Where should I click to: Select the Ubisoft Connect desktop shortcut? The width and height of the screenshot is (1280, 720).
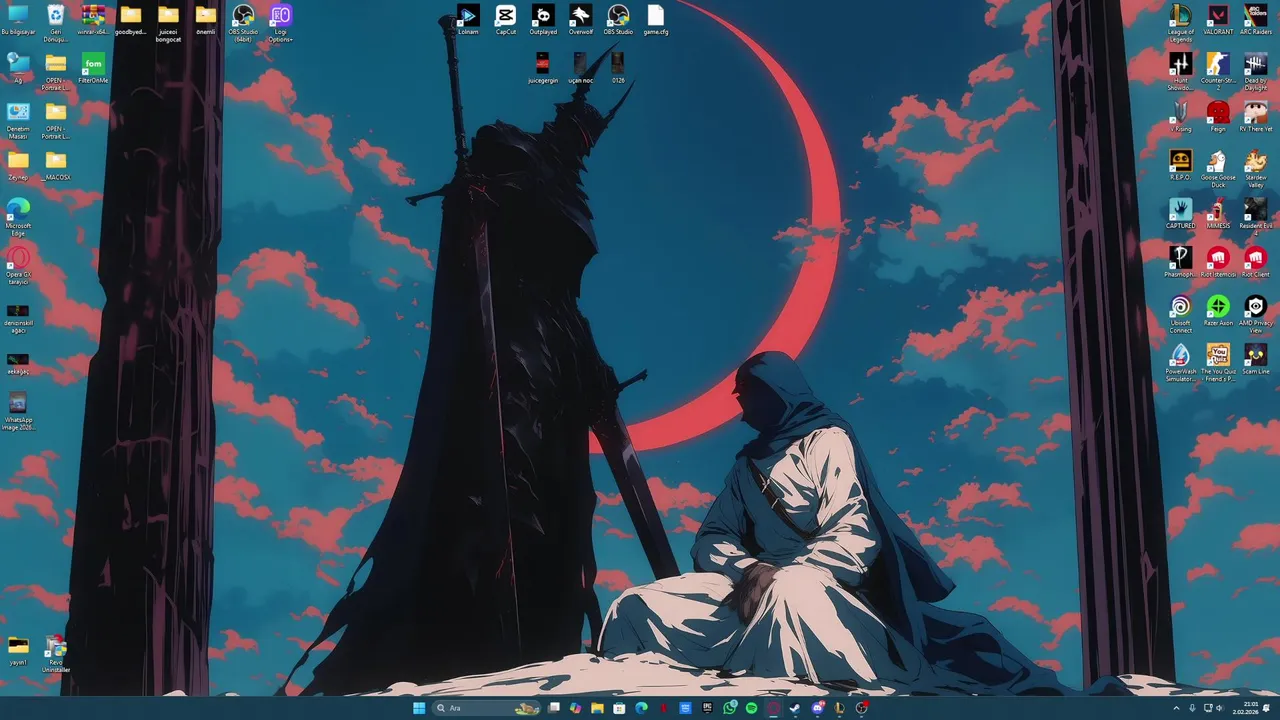click(1181, 313)
